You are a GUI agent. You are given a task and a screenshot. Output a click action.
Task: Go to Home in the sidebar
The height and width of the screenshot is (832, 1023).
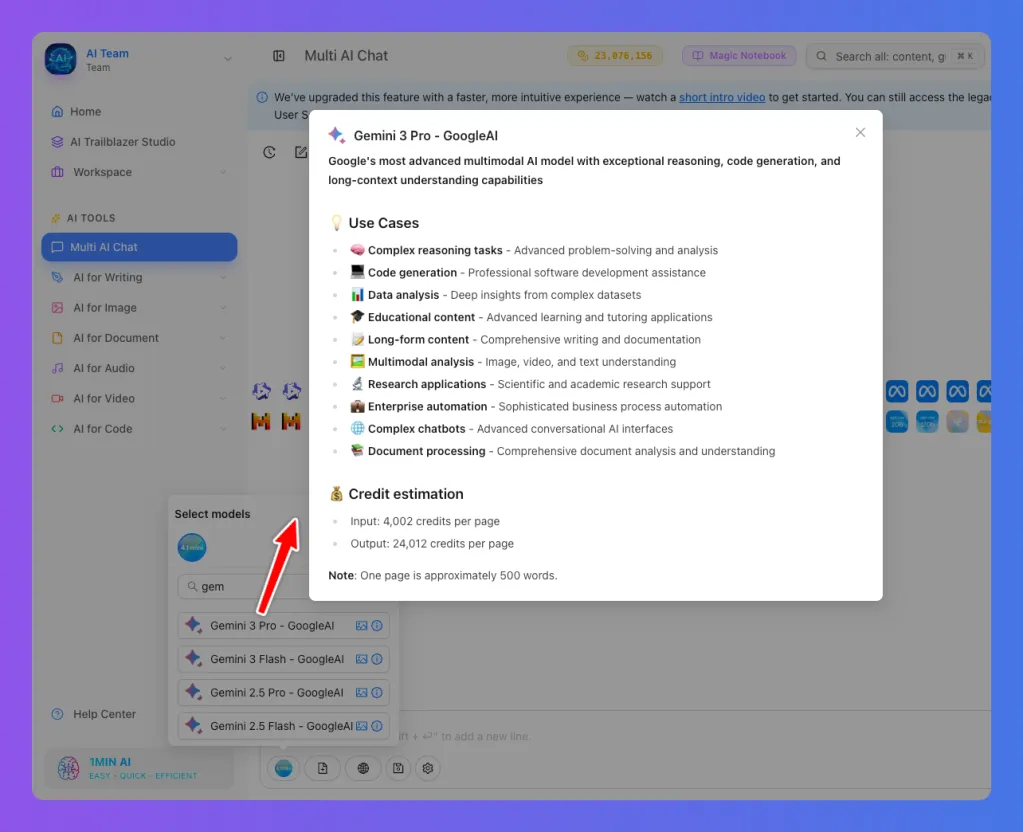click(139, 112)
